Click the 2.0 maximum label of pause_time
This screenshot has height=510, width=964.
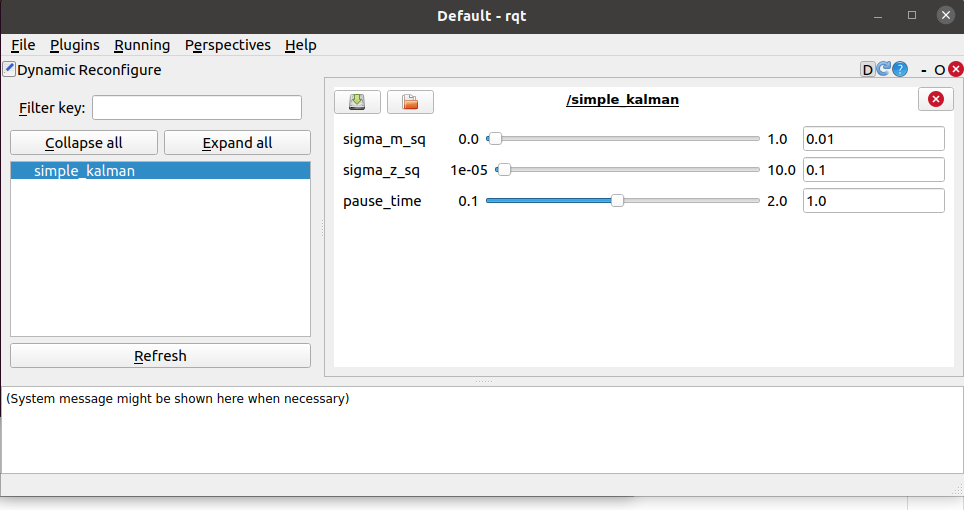tap(777, 201)
